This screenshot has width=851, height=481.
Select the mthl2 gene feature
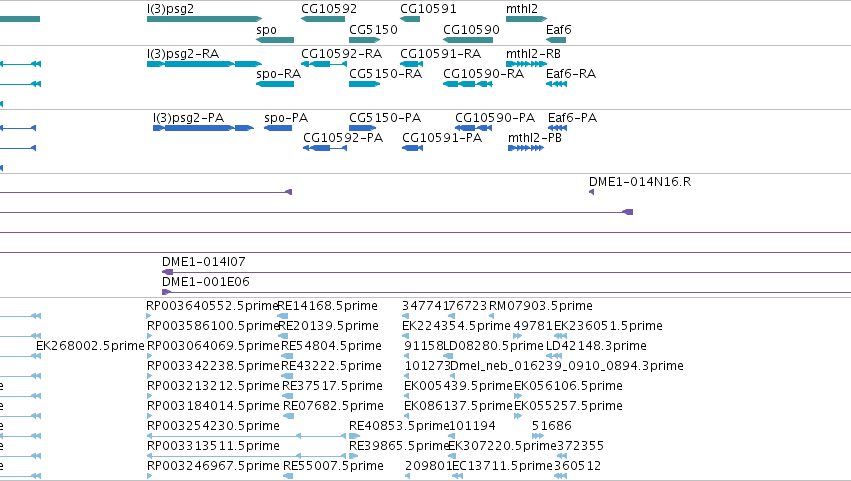[526, 19]
